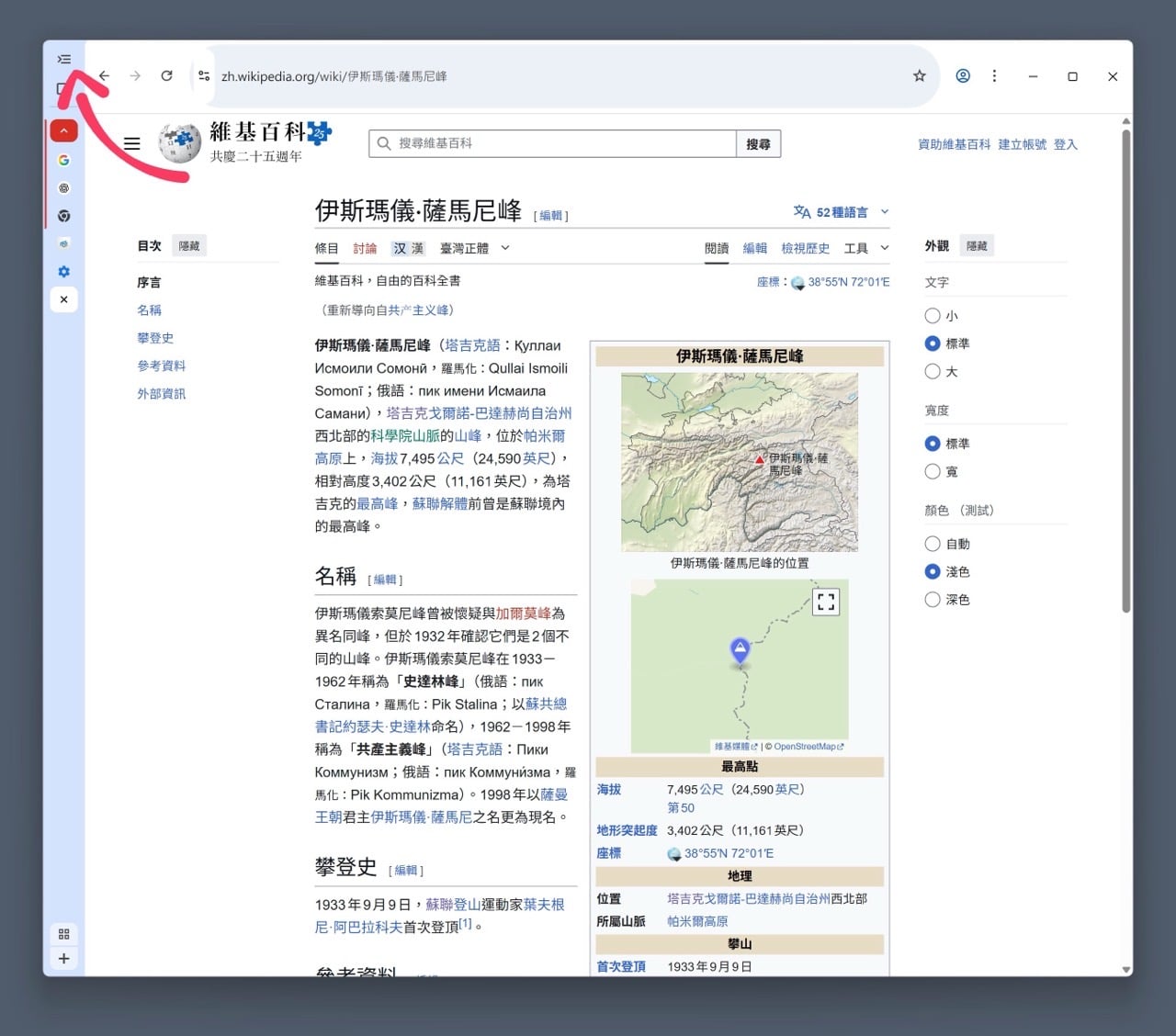Open the Settings gear tab in the sidebar

[63, 271]
